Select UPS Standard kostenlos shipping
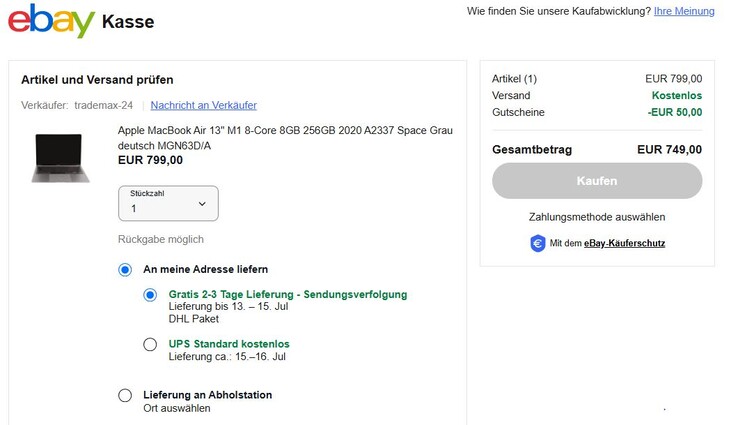The width and height of the screenshot is (738, 425). [x=150, y=345]
